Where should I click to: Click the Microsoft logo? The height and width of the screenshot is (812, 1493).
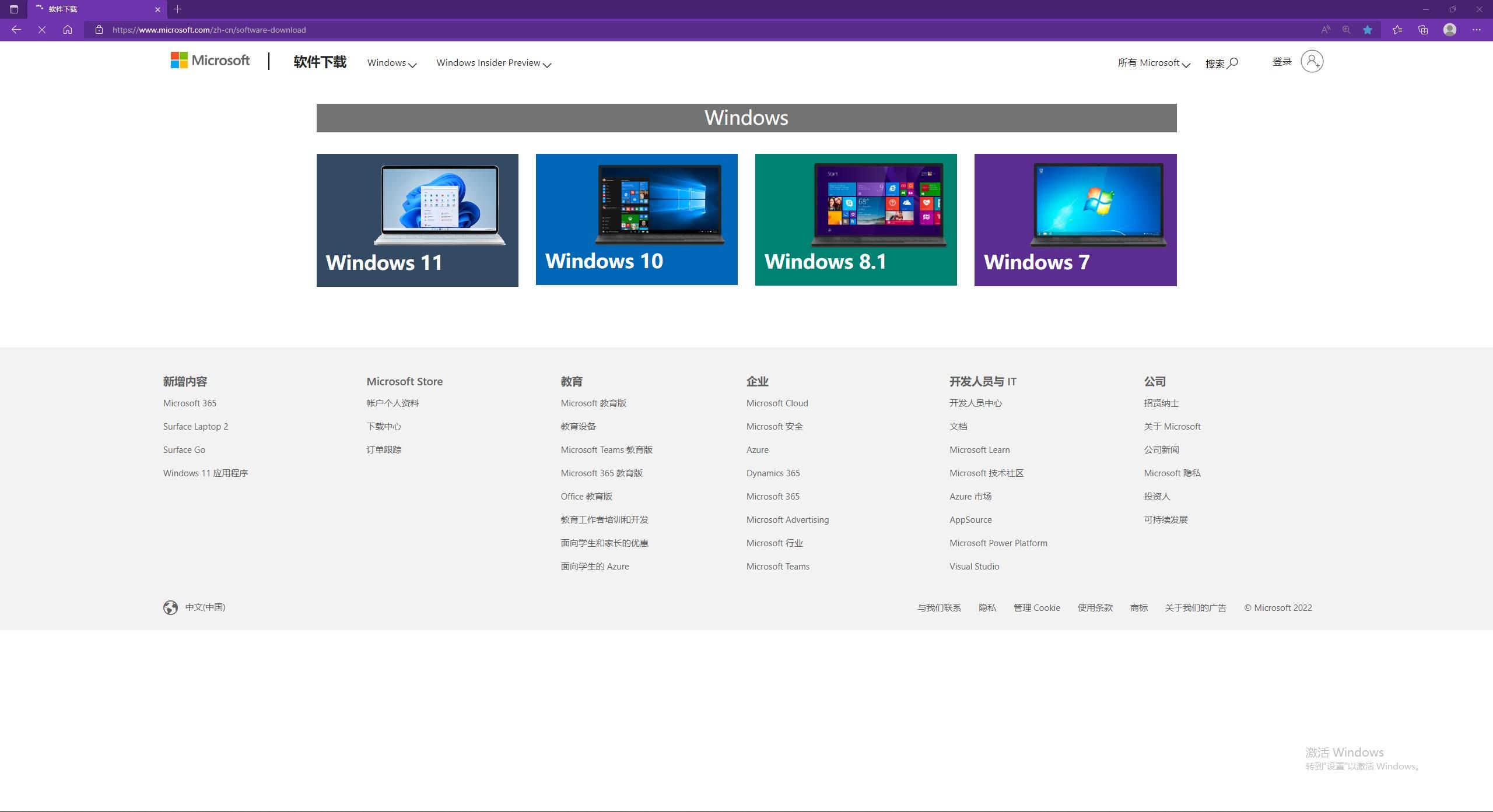(210, 61)
